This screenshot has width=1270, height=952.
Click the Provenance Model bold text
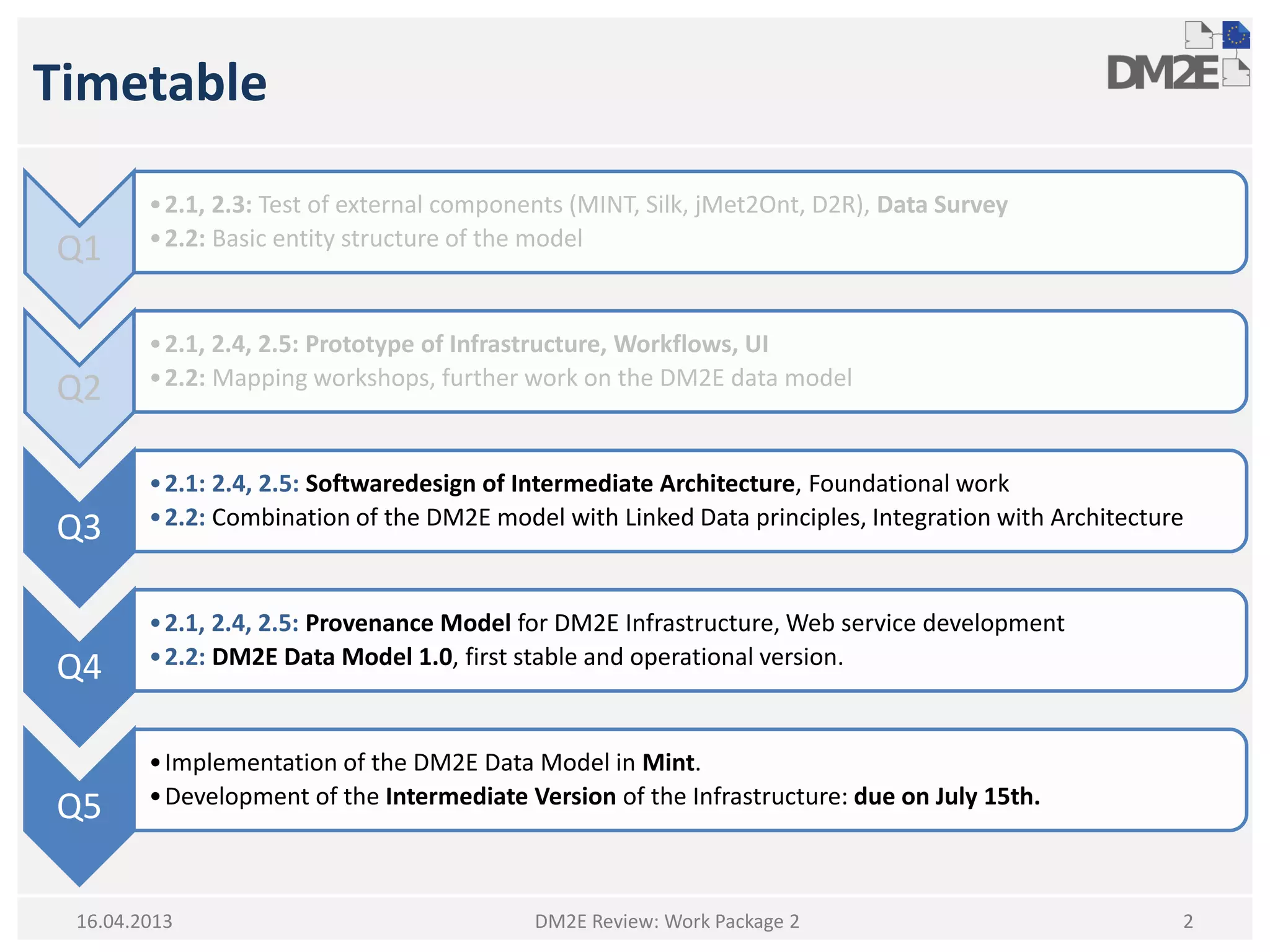click(x=407, y=623)
